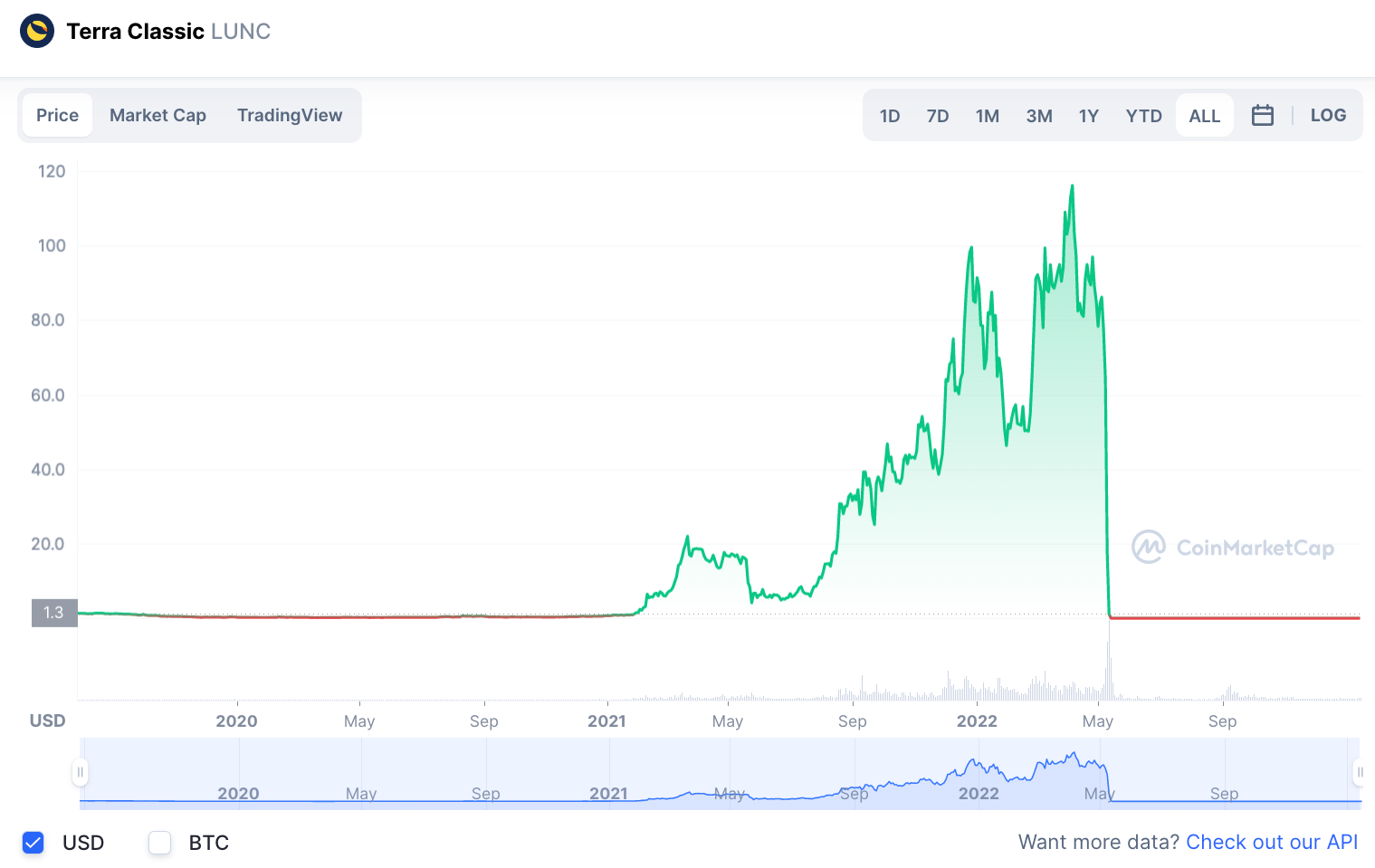The image size is (1375, 868).
Task: Click the 2021 label on the x-axis
Action: coord(606,721)
